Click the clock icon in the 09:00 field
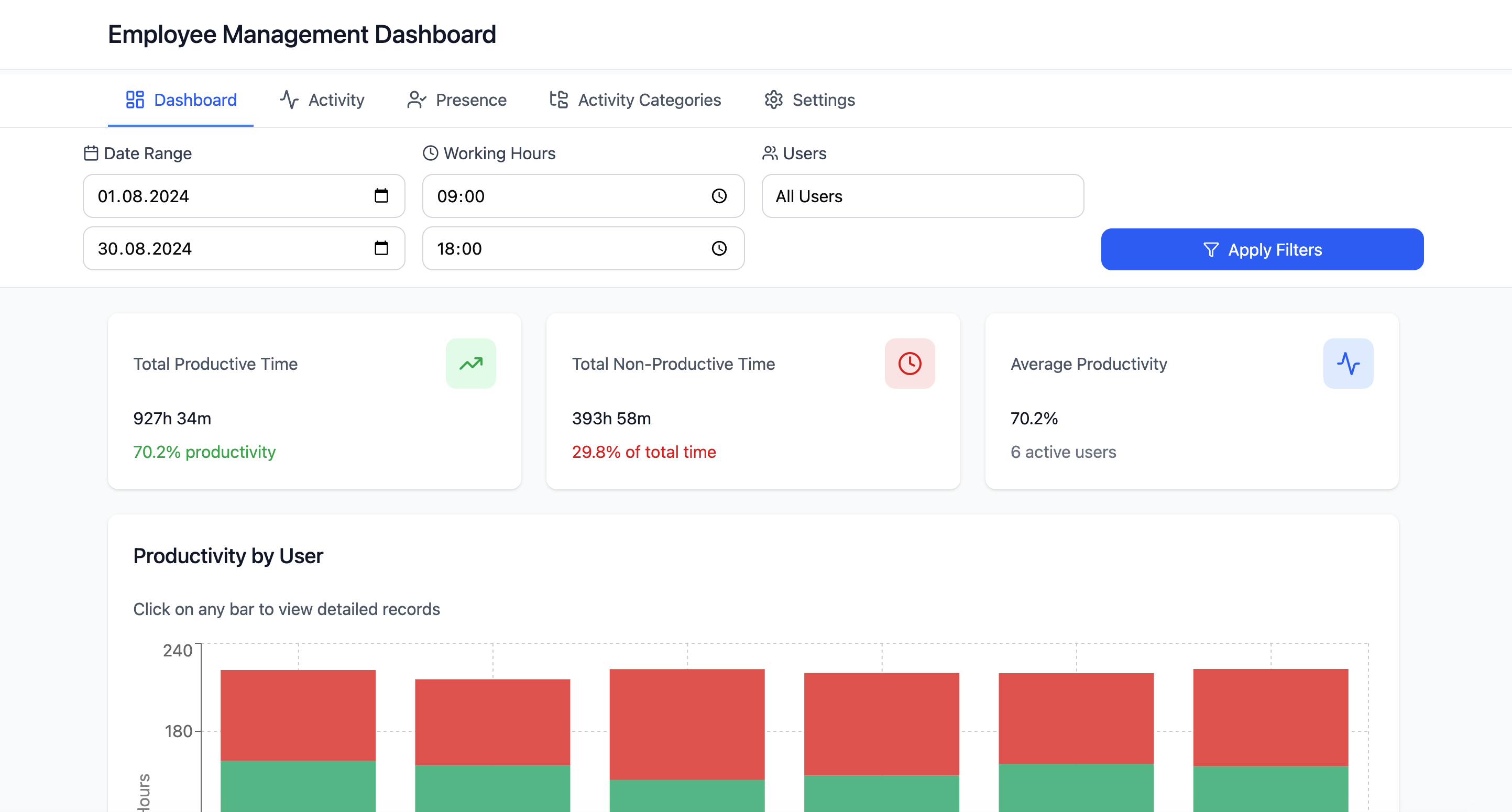This screenshot has height=812, width=1512. pyautogui.click(x=719, y=195)
